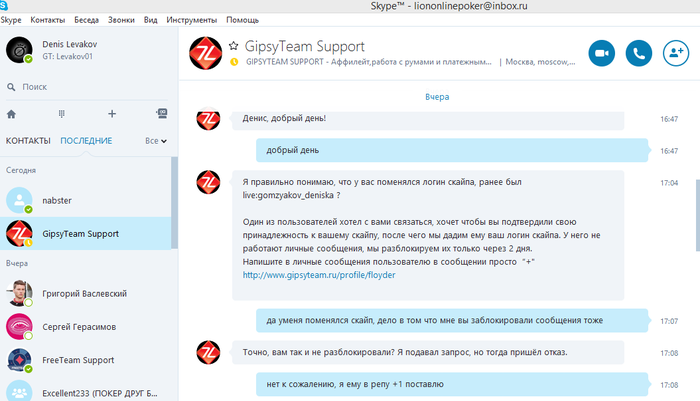700x401 pixels.
Task: Start a video call with GipsyTeam Support
Action: pos(601,53)
